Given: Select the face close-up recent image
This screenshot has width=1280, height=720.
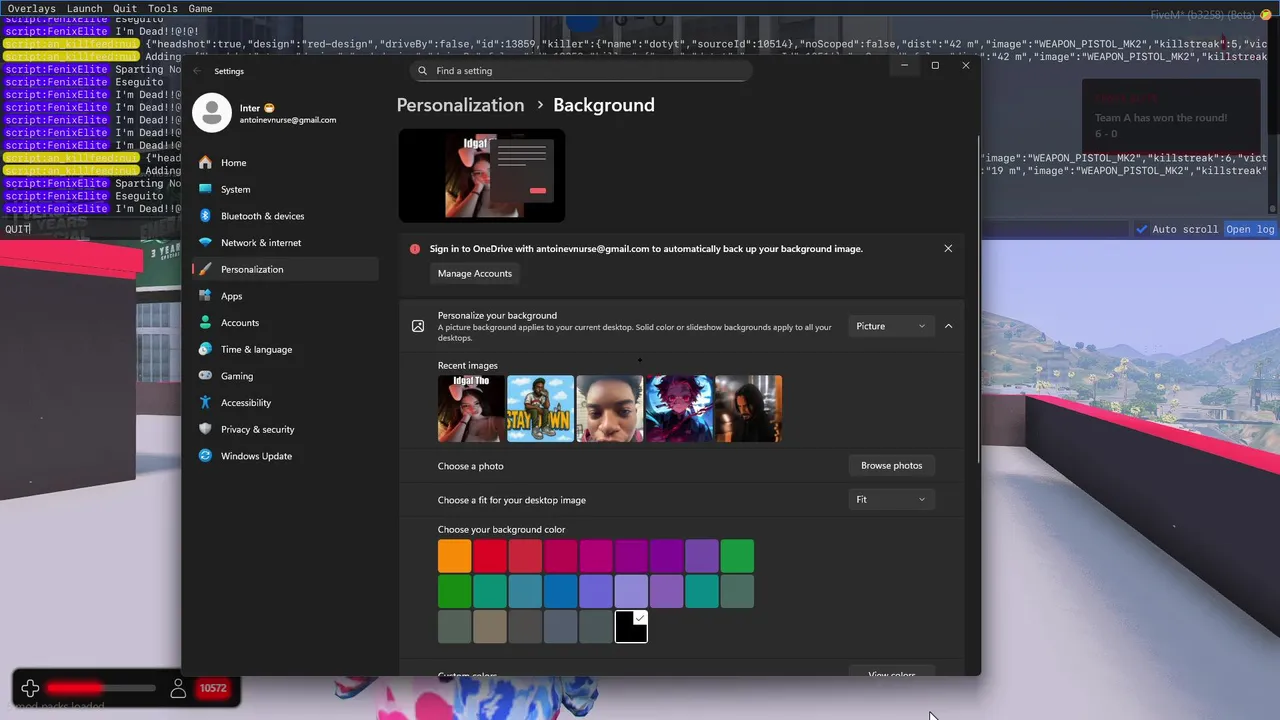Looking at the screenshot, I should tap(610, 409).
